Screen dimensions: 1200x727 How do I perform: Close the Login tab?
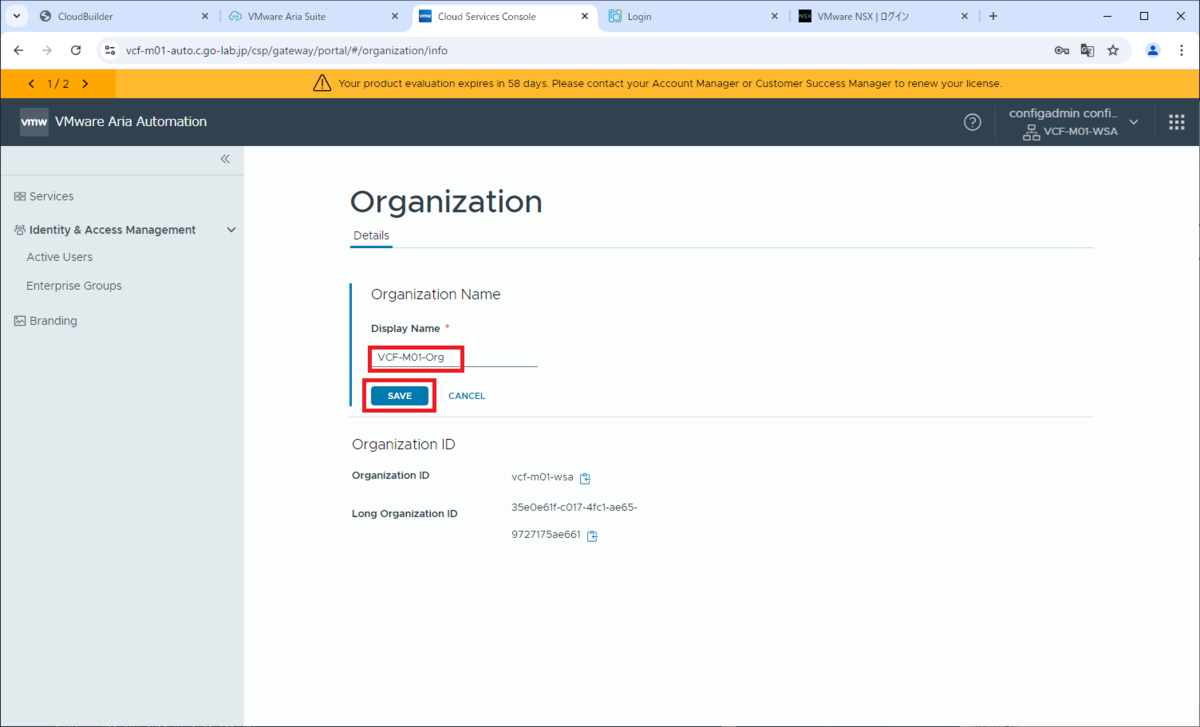775,16
